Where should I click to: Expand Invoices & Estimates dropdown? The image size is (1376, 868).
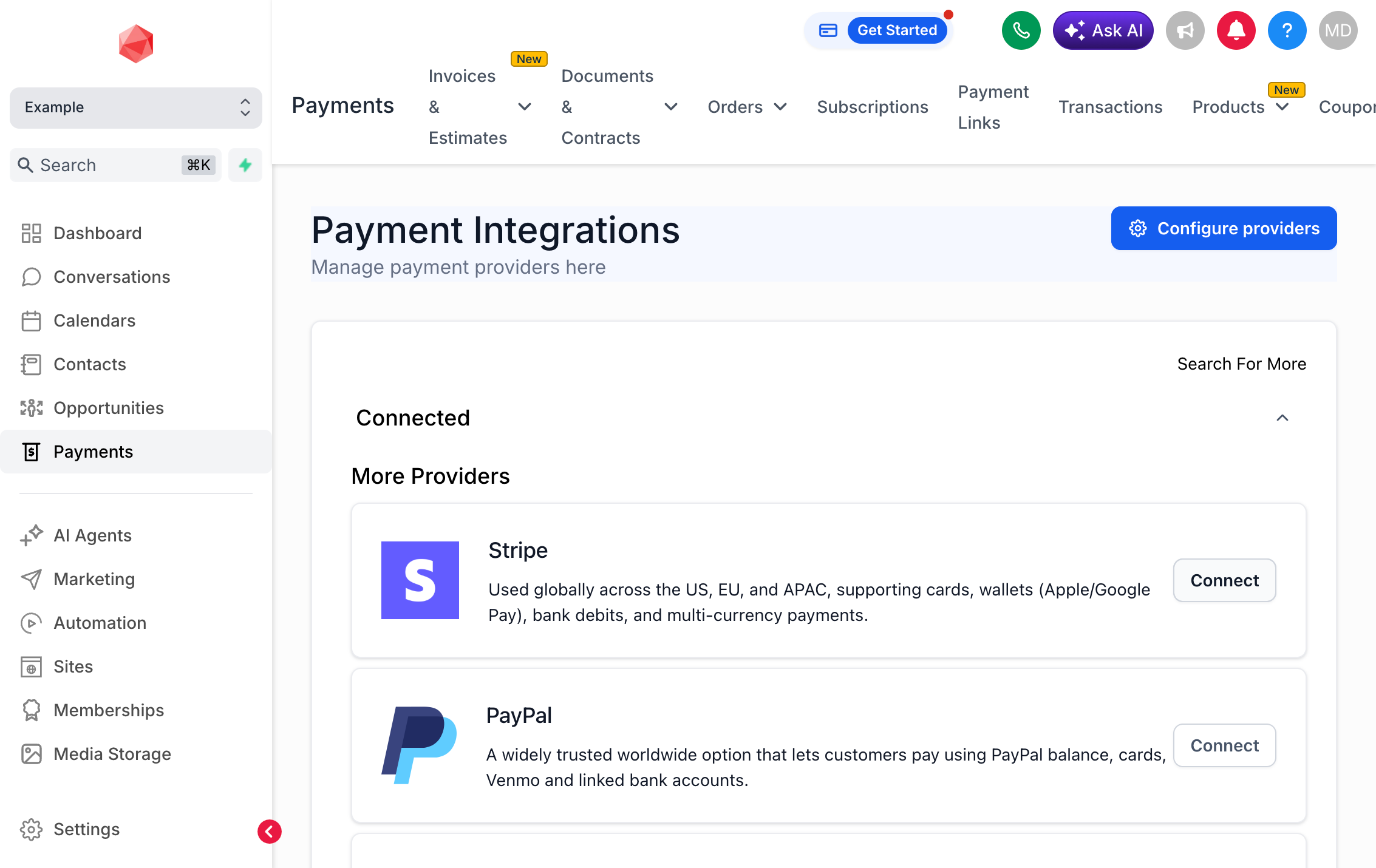(x=480, y=107)
